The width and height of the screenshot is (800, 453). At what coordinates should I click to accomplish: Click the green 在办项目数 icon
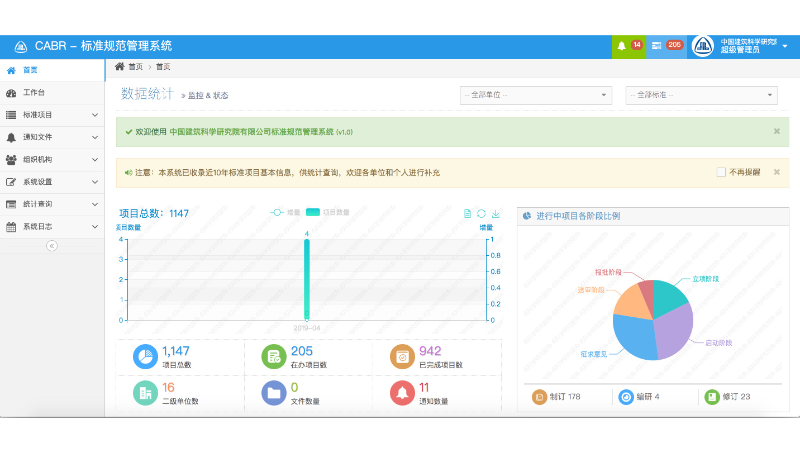(x=274, y=356)
